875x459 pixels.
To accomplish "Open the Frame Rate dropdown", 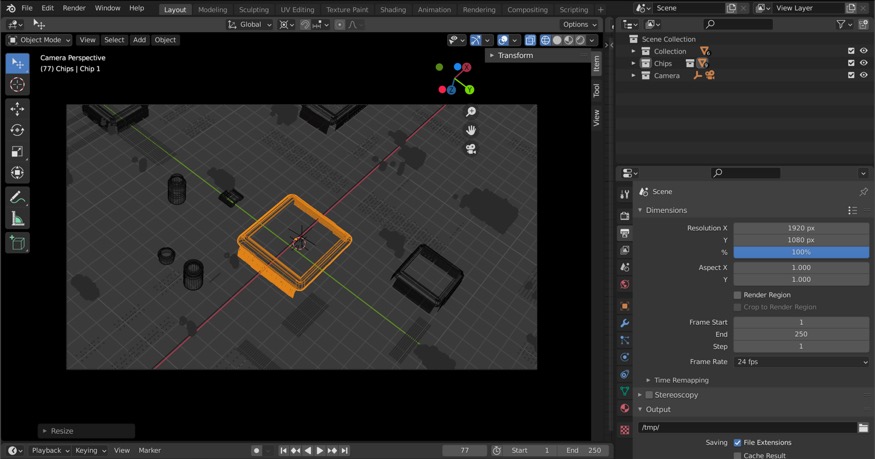I will tap(801, 362).
